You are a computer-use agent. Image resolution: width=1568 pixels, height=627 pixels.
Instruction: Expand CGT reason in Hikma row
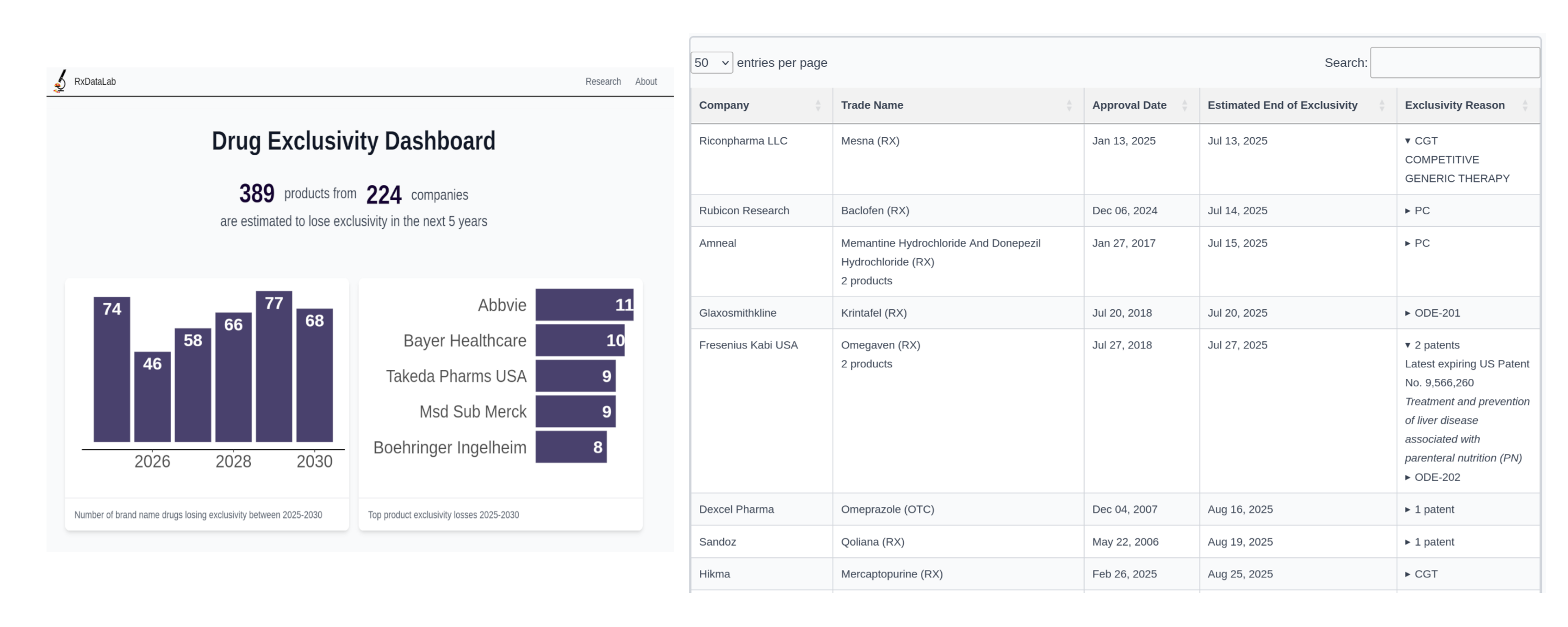tap(1421, 574)
